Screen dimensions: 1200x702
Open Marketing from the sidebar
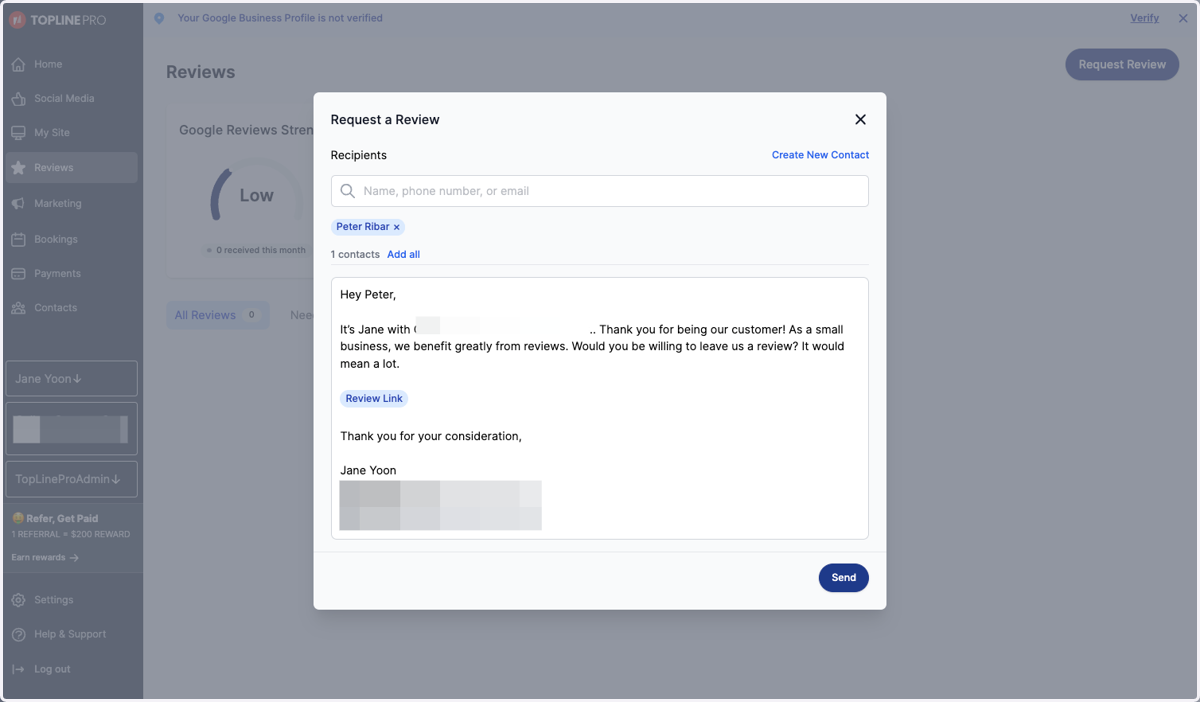(71, 203)
